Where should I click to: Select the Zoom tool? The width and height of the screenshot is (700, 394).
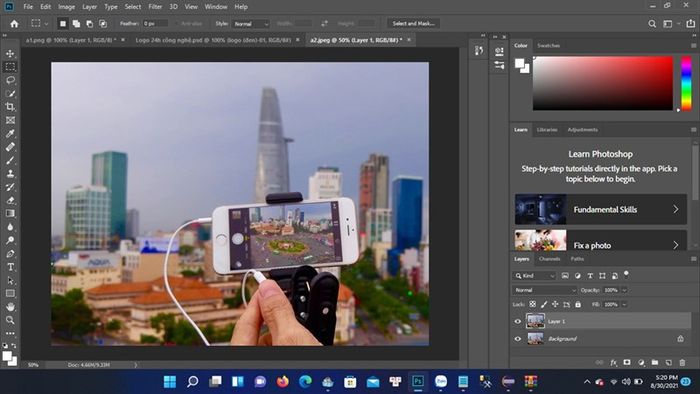point(10,320)
